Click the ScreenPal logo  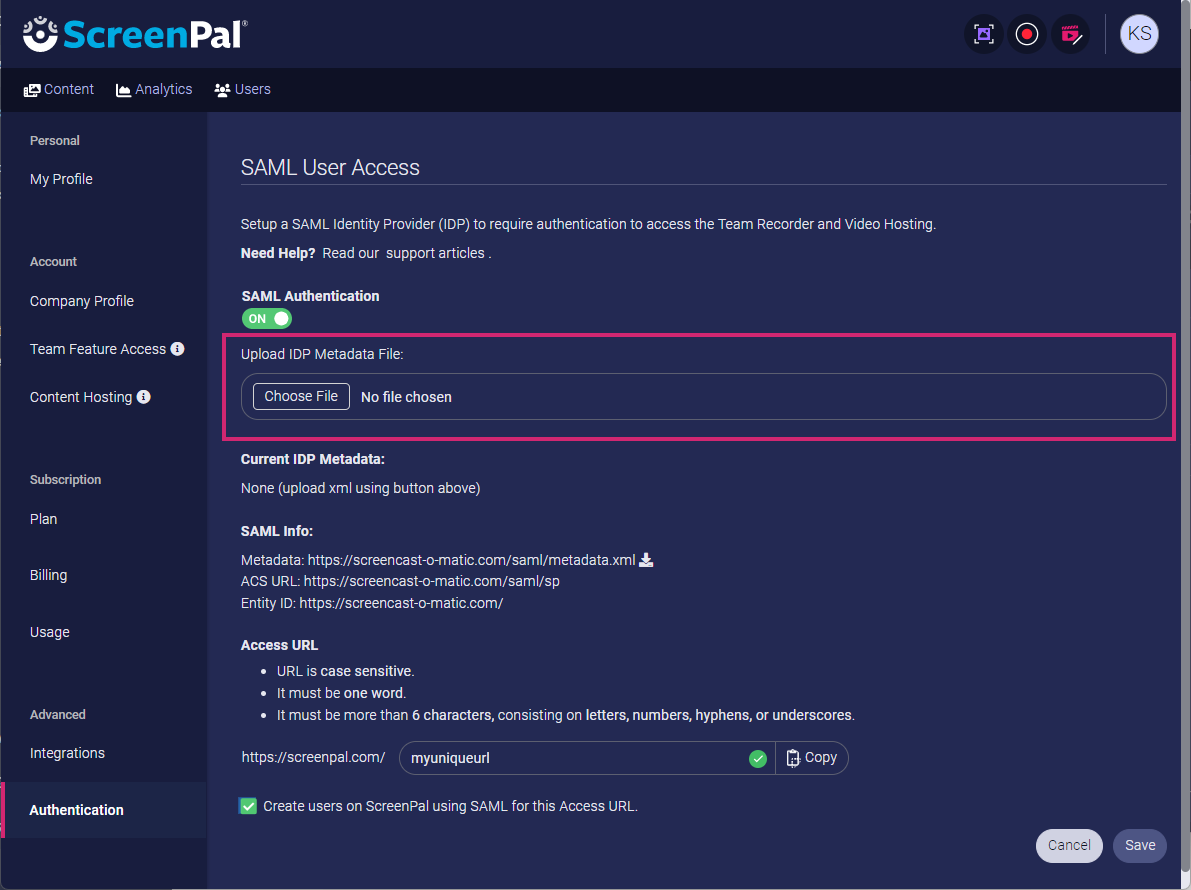pos(134,34)
